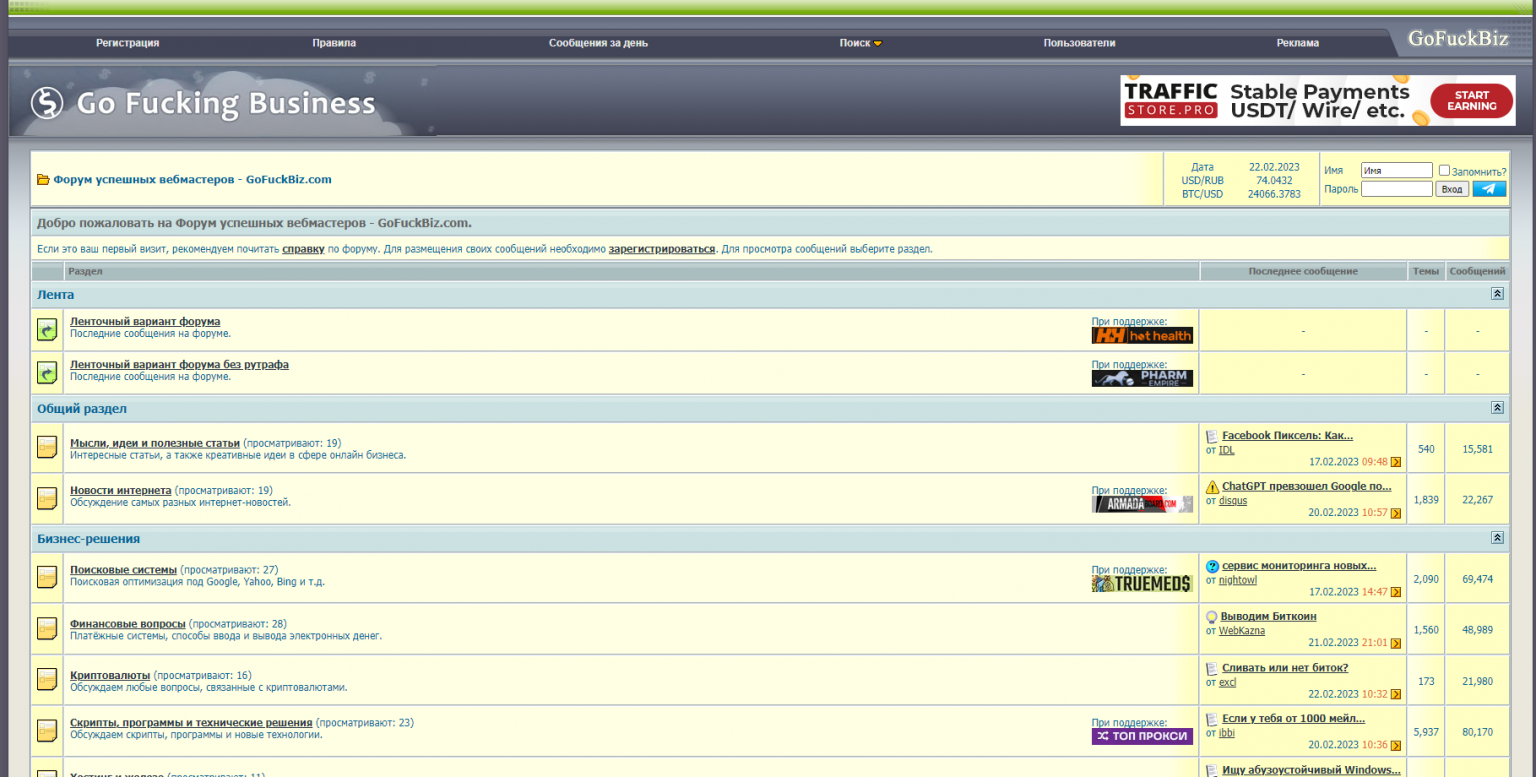Click the TRUEMEDS sponsor banner

1142,584
